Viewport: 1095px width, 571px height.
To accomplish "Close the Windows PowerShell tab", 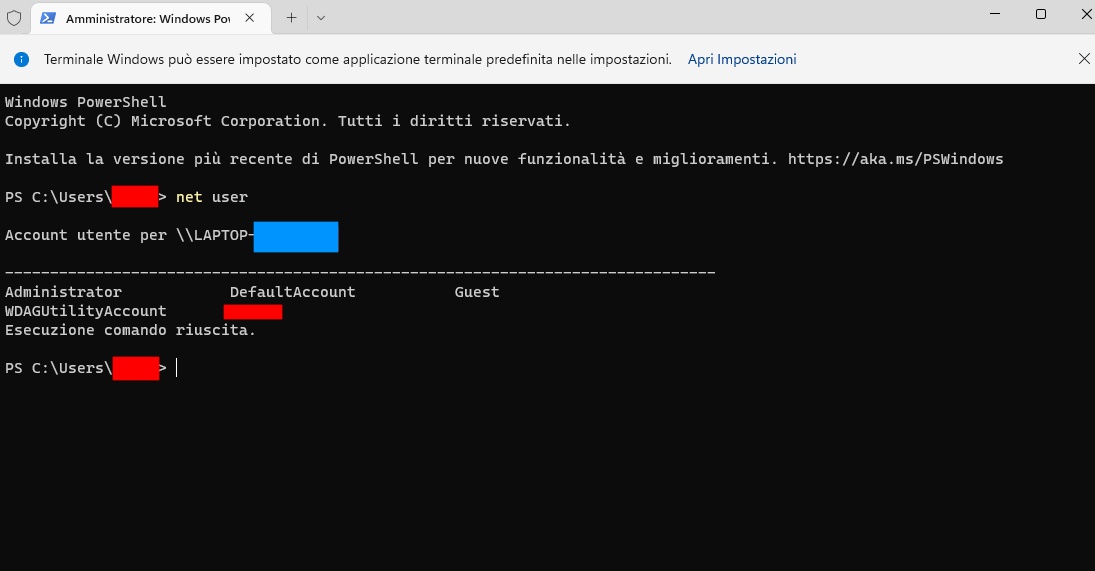I will click(x=249, y=18).
